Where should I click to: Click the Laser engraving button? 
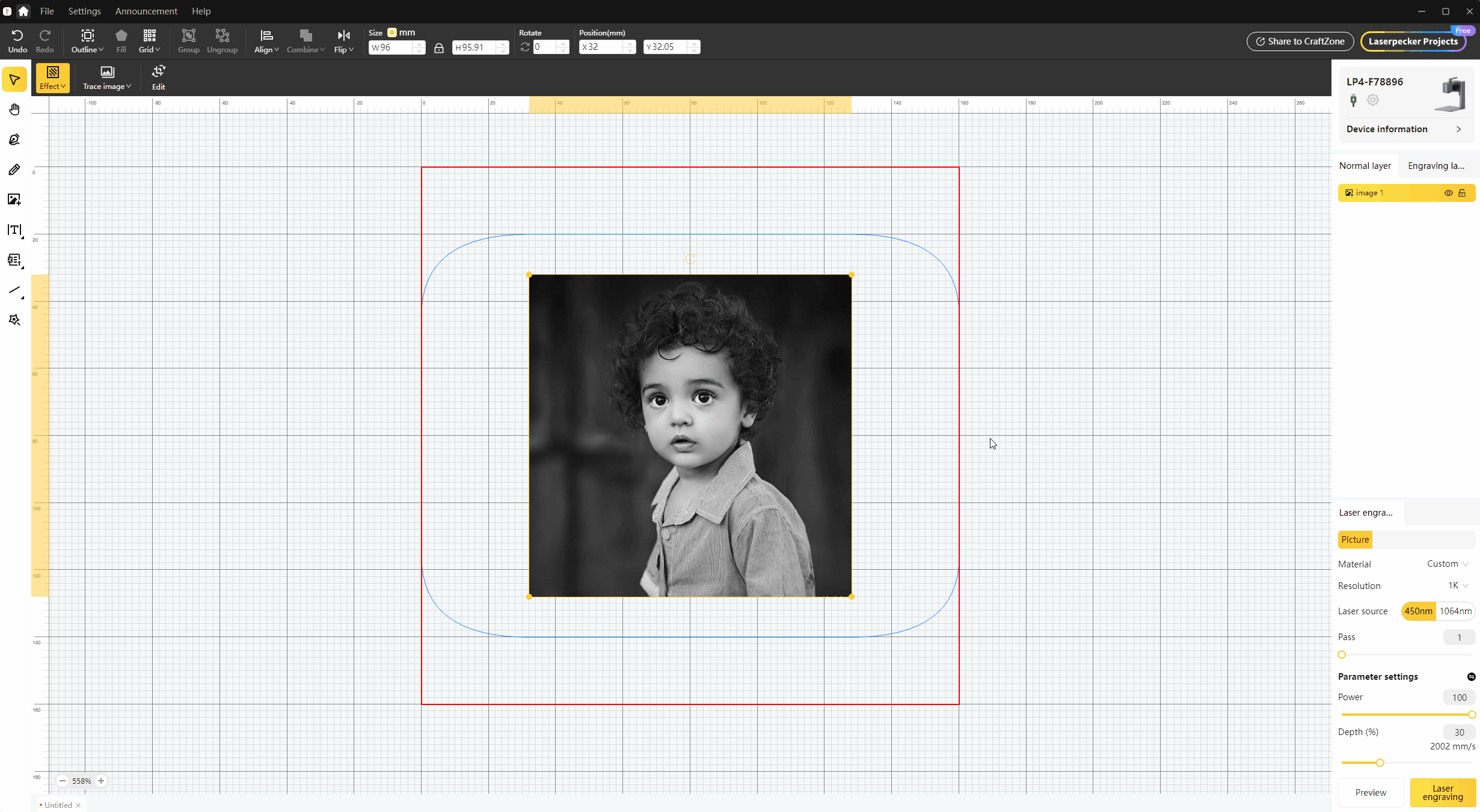(1443, 792)
